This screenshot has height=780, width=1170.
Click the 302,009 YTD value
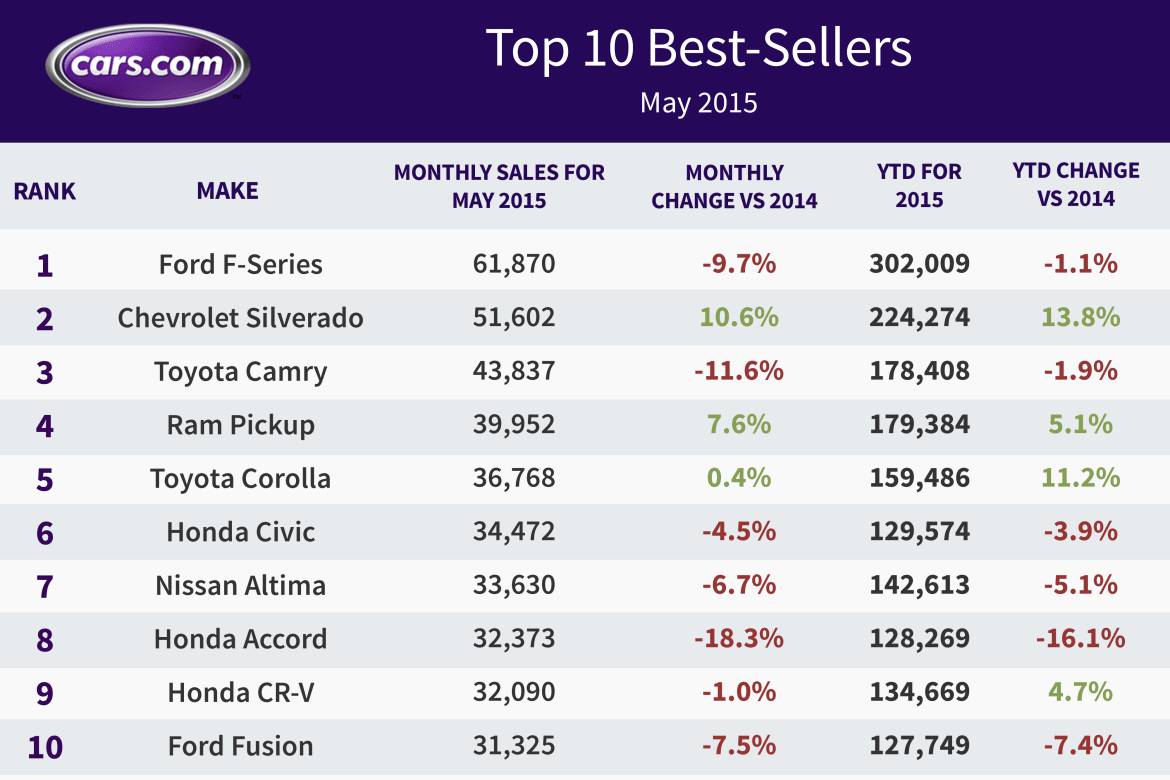(919, 263)
